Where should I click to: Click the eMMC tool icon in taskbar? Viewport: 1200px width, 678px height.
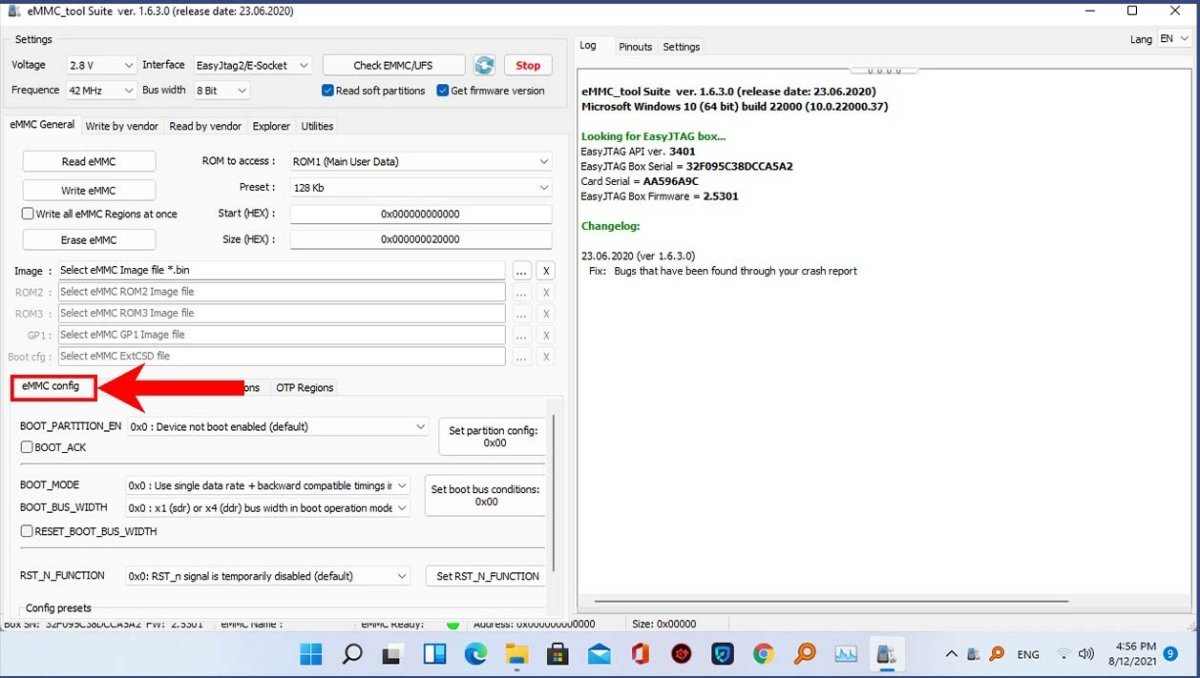point(886,654)
